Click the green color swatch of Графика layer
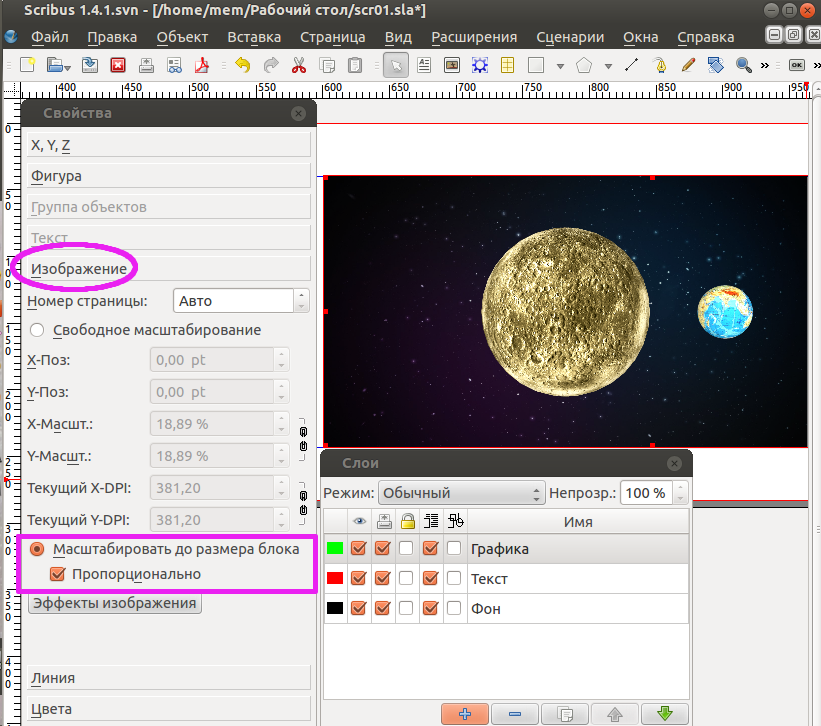 [335, 549]
